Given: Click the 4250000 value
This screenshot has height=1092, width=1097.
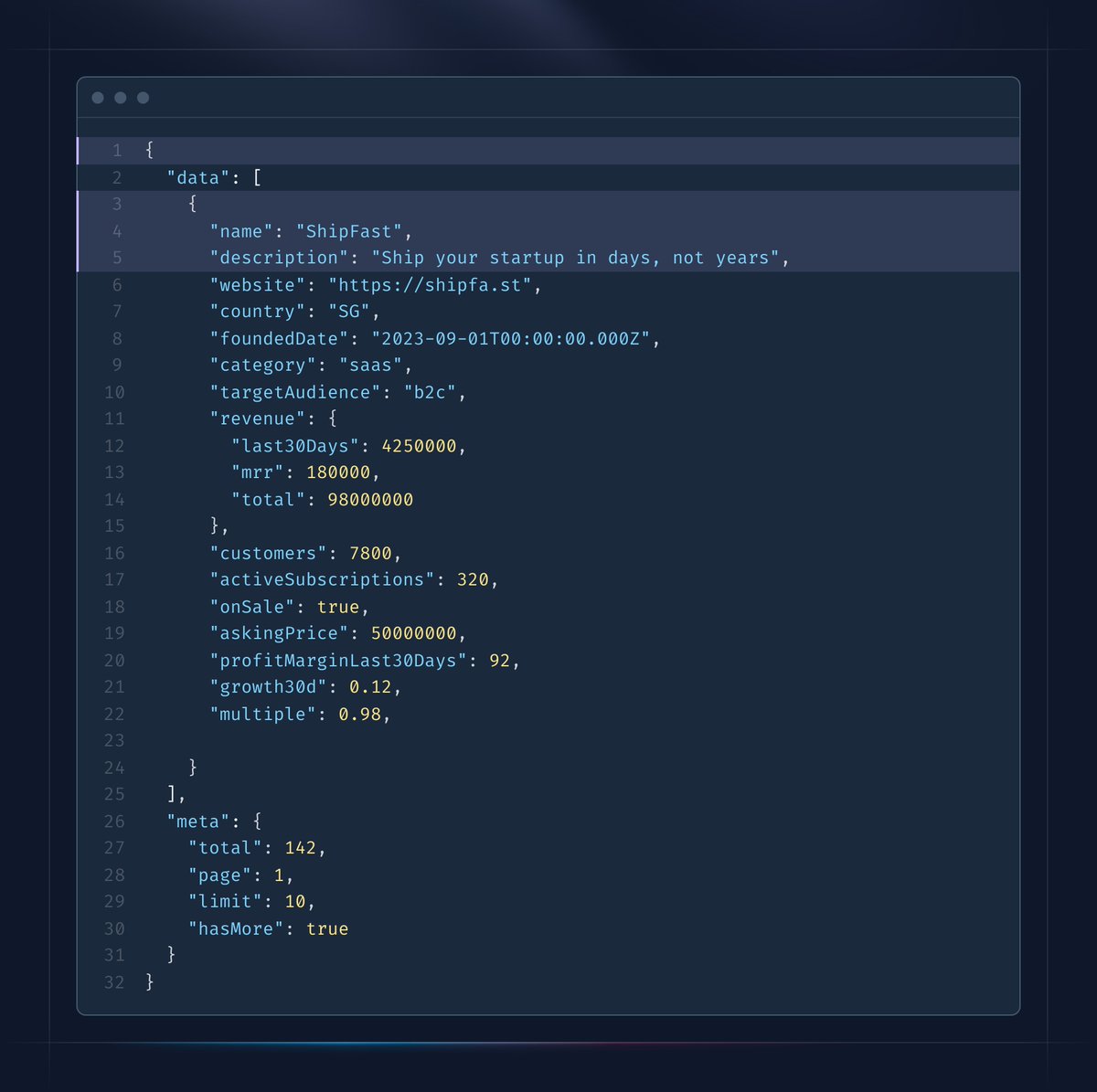Looking at the screenshot, I should [419, 446].
